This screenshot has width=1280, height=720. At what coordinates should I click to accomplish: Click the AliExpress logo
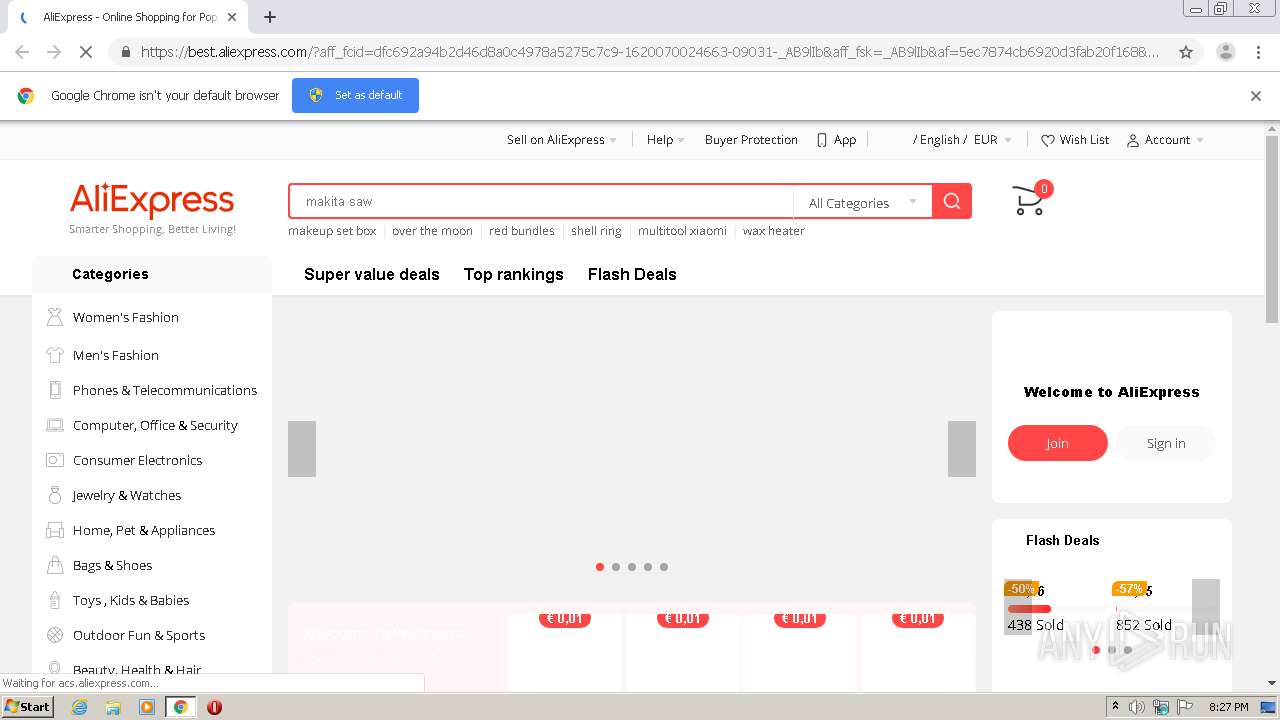pos(152,200)
